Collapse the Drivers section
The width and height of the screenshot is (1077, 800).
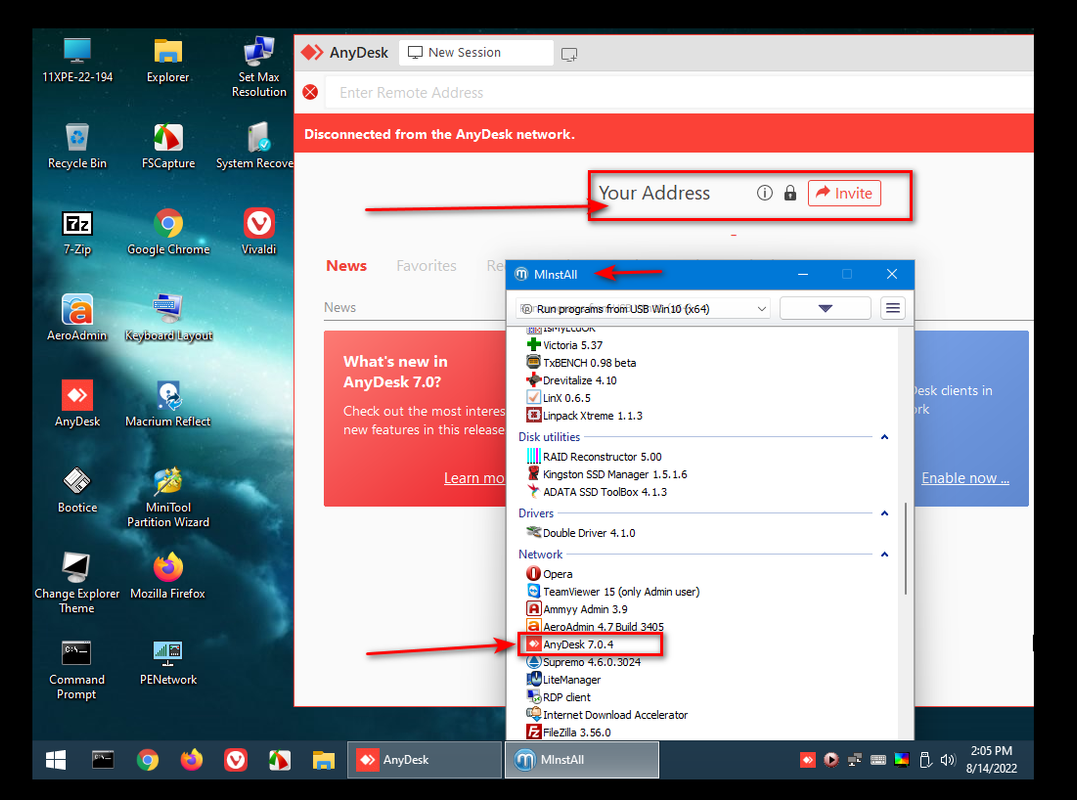[885, 513]
